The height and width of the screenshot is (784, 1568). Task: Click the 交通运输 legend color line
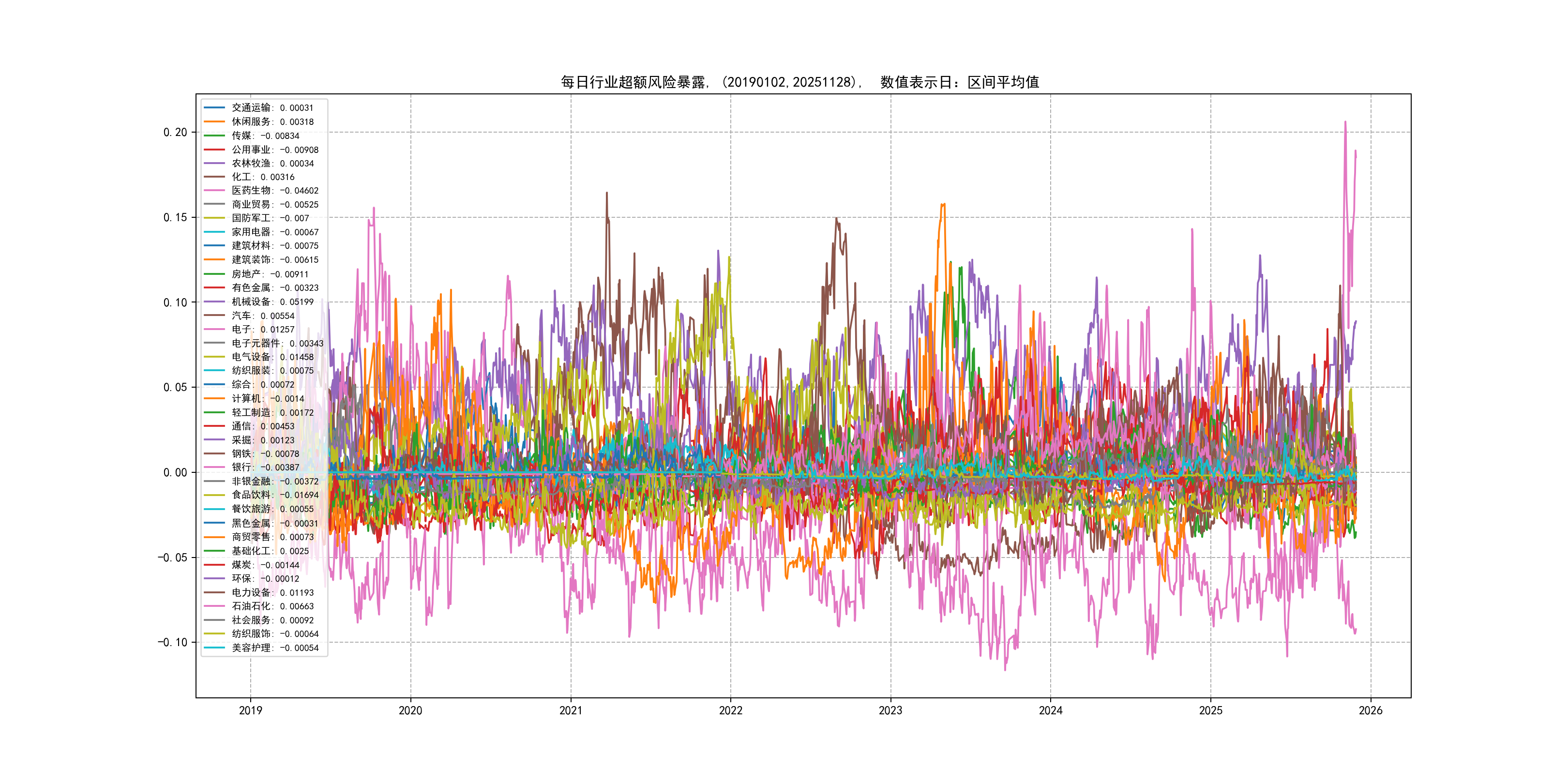point(214,108)
